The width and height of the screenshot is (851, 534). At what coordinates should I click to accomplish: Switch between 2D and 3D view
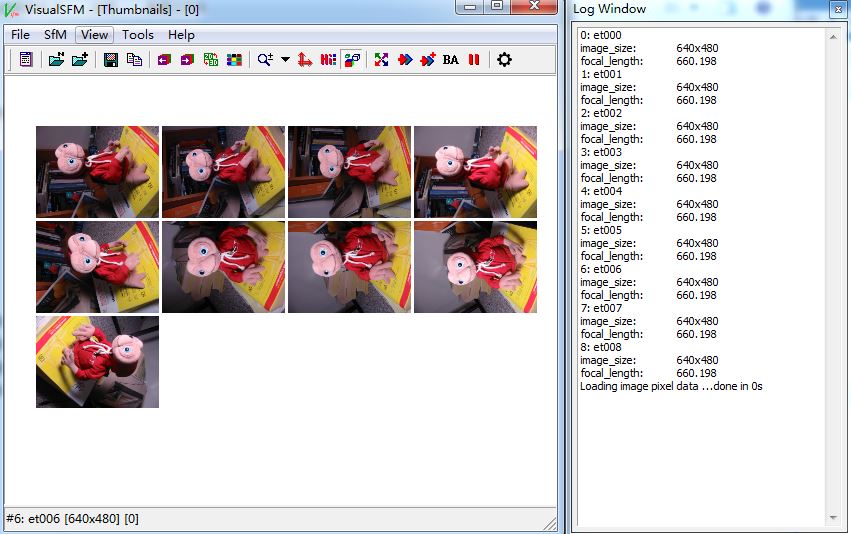point(211,59)
